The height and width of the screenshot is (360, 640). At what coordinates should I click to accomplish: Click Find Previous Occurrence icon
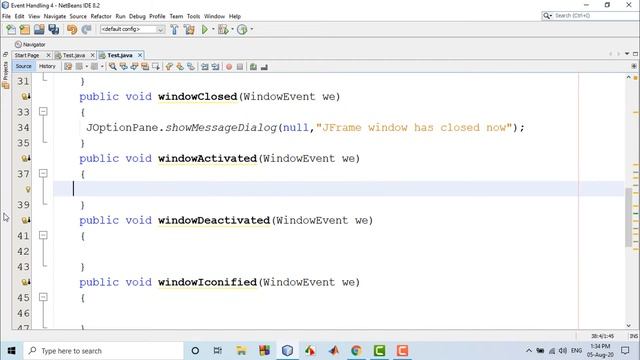[123, 67]
